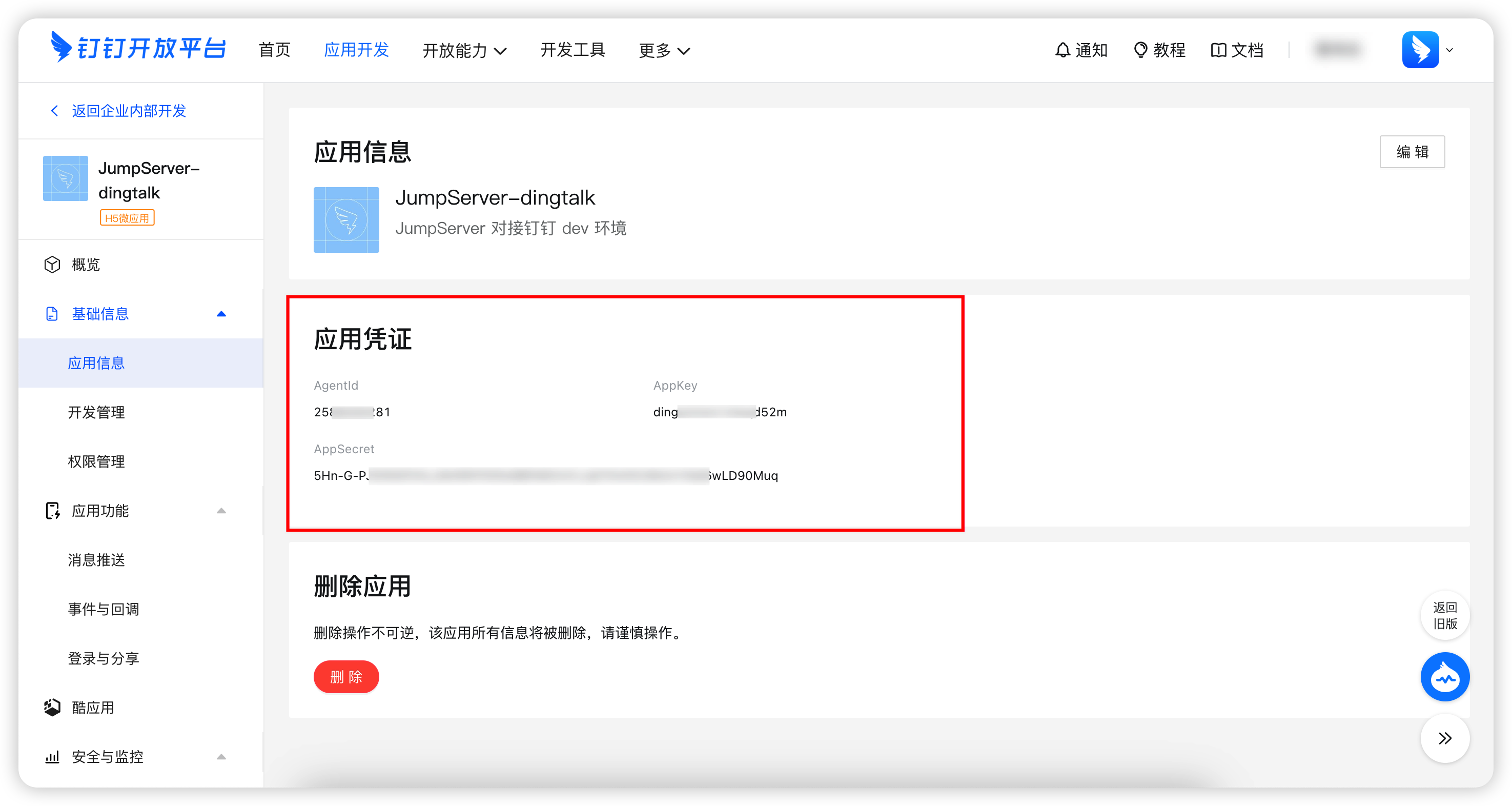The width and height of the screenshot is (1512, 806).
Task: Select 应用开发 in top navigation
Action: [x=357, y=50]
